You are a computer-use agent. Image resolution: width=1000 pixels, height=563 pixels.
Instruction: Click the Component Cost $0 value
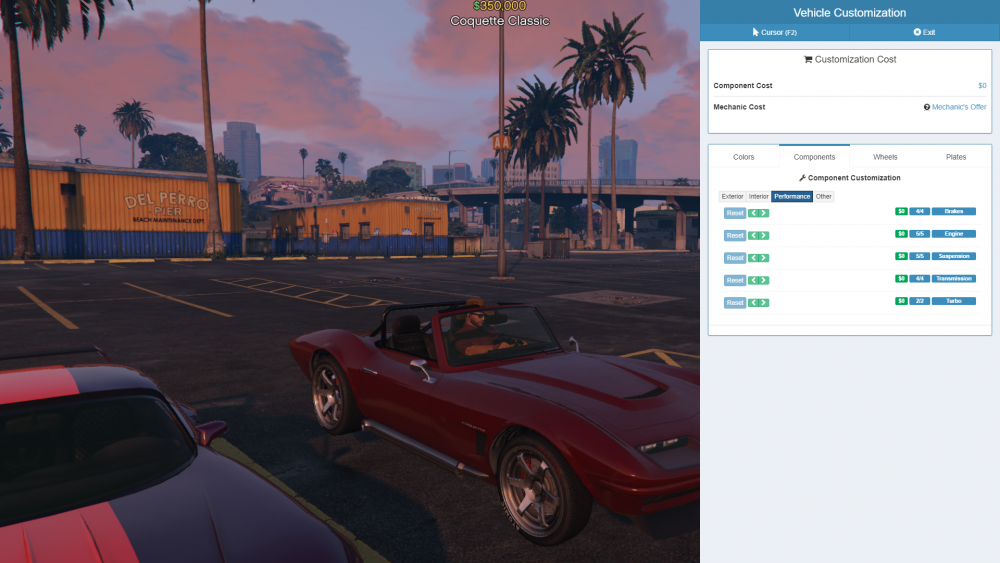click(x=982, y=85)
